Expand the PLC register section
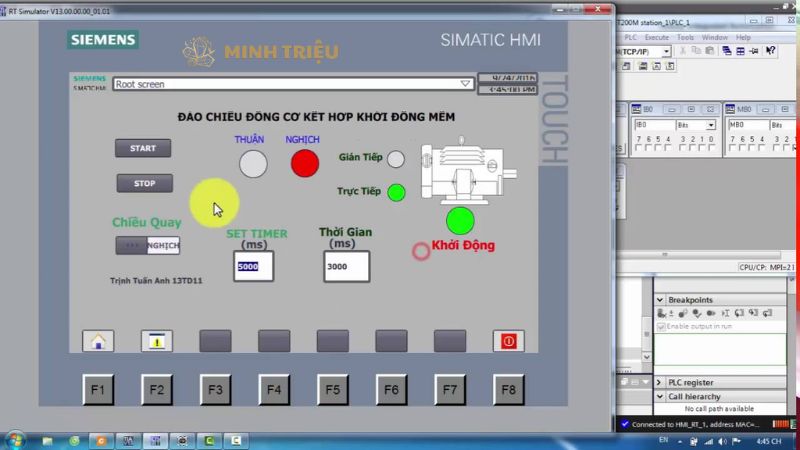 point(660,382)
